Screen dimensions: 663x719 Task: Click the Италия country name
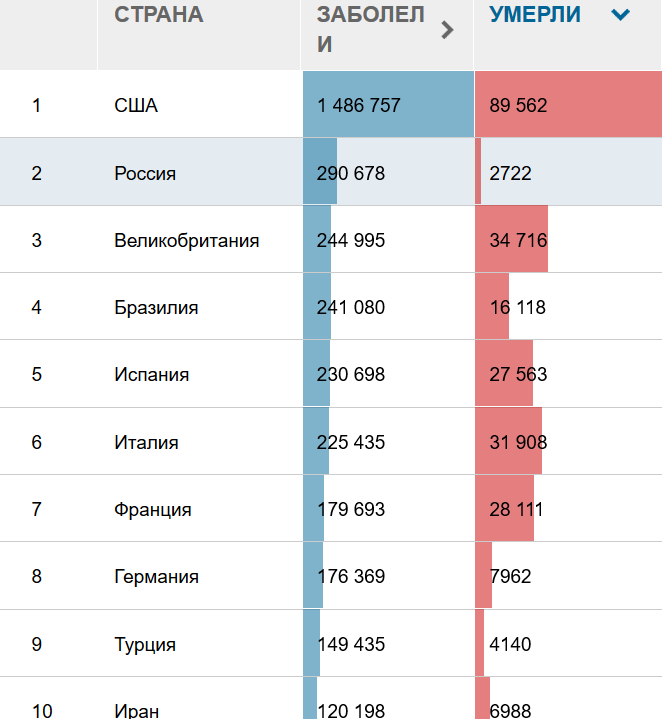coord(146,442)
